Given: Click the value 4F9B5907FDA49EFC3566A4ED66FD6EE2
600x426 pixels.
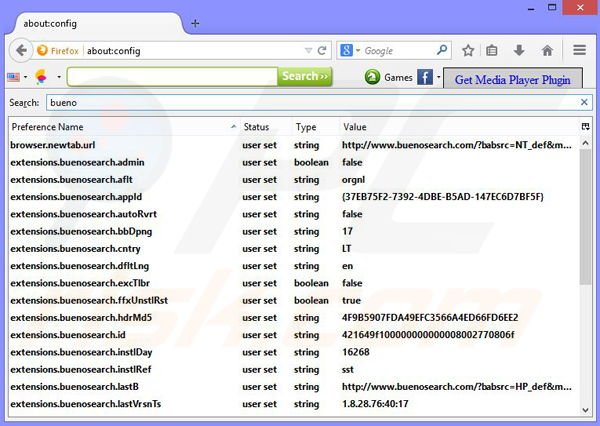Looking at the screenshot, I should click(430, 317).
